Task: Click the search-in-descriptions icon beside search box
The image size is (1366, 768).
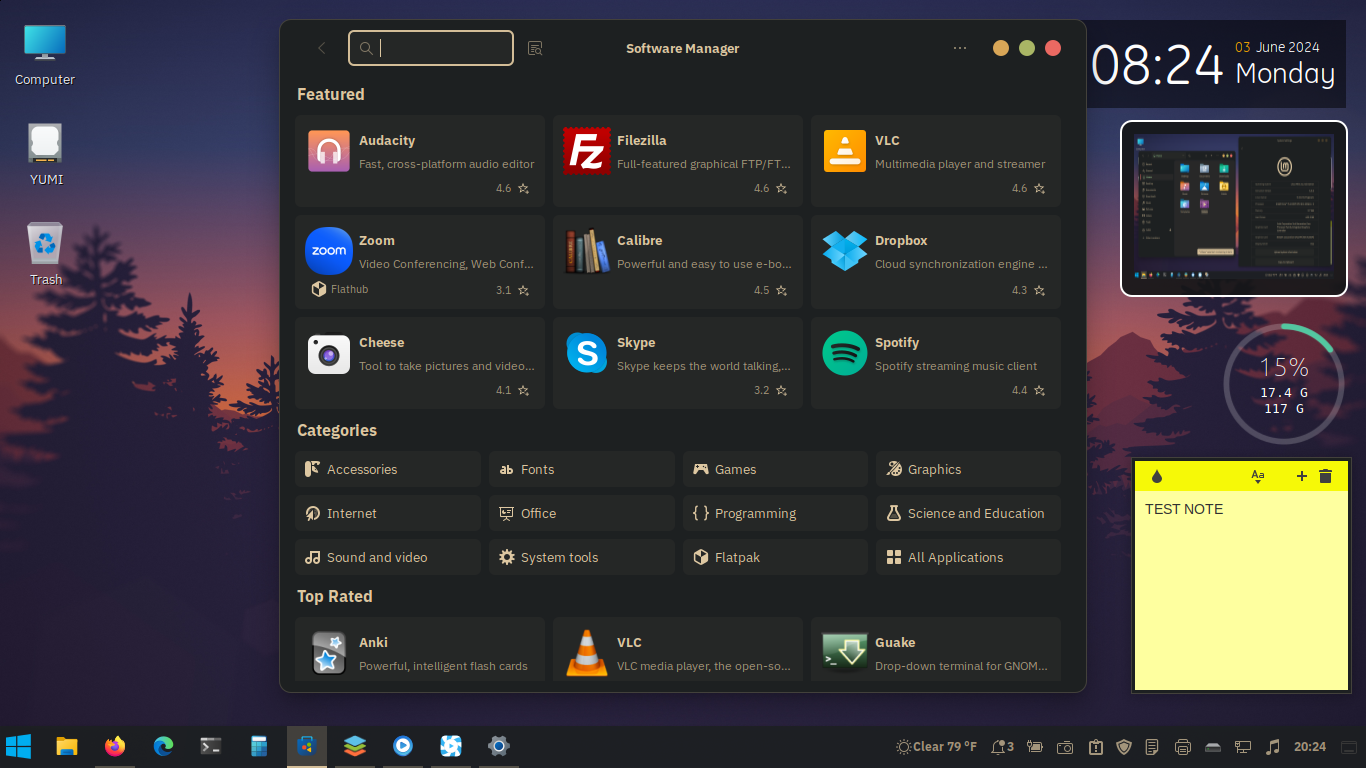Action: pyautogui.click(x=535, y=48)
